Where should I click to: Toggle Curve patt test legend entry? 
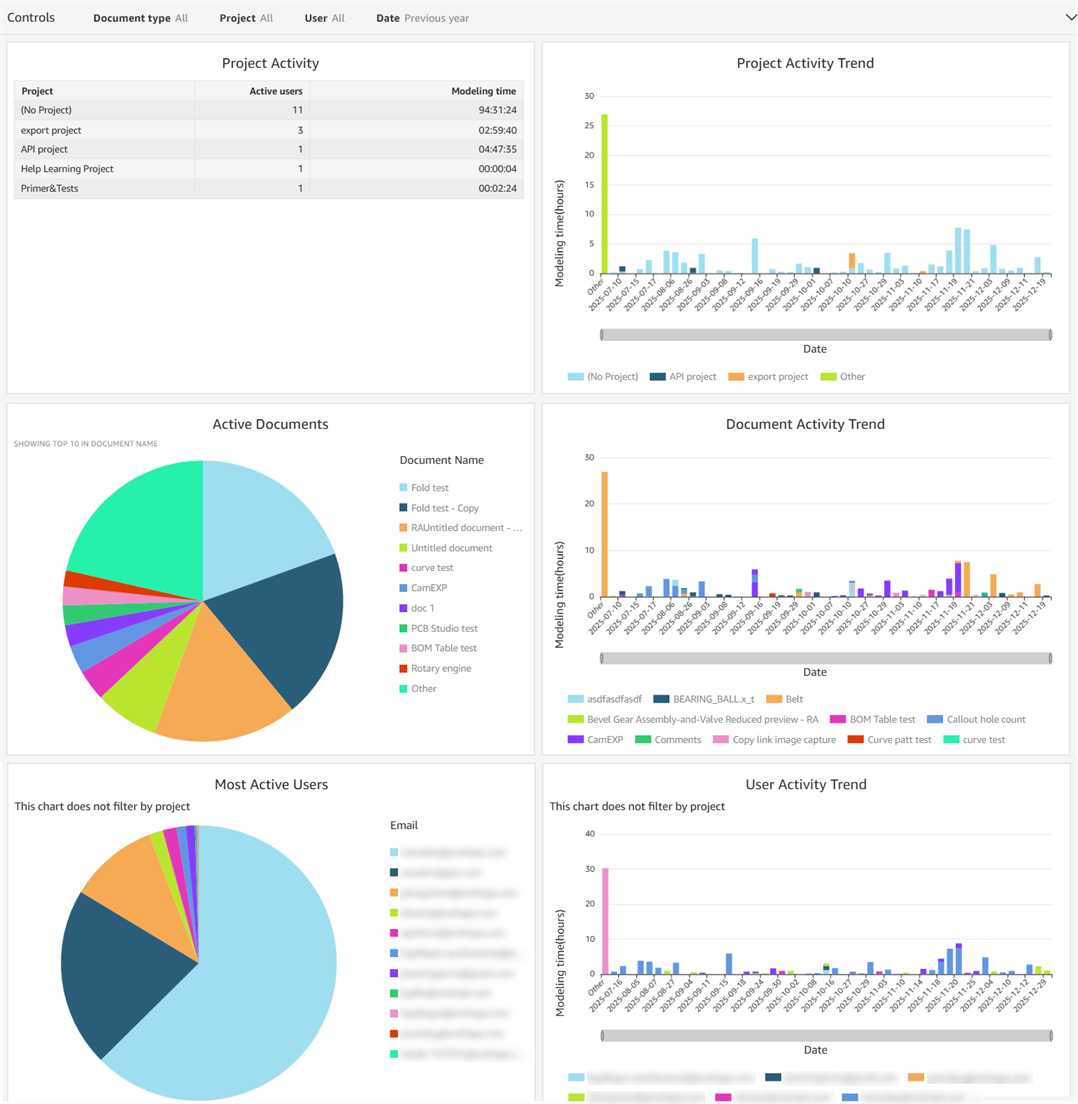point(889,740)
